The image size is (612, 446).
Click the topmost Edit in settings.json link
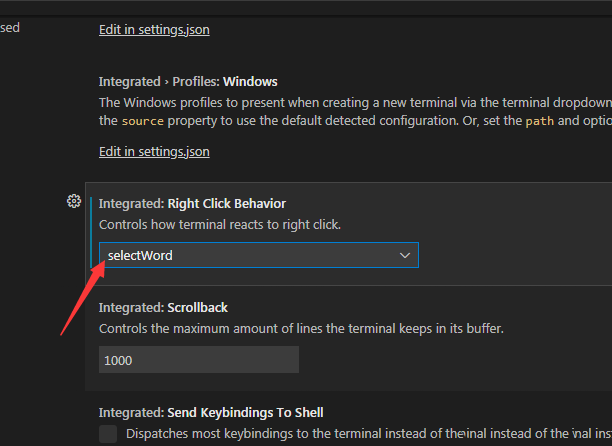click(x=154, y=30)
